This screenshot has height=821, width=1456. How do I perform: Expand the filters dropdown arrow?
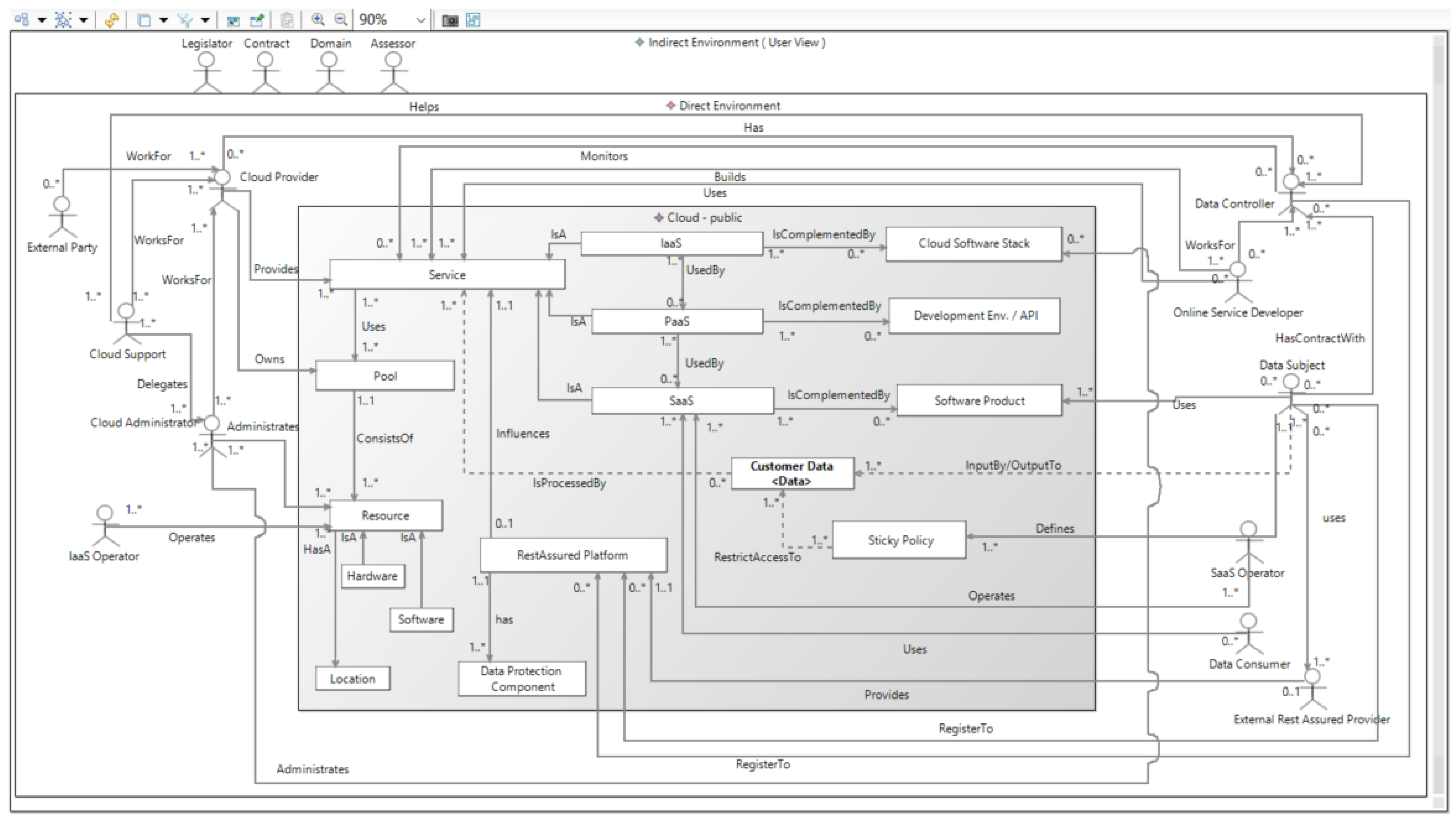[x=205, y=20]
